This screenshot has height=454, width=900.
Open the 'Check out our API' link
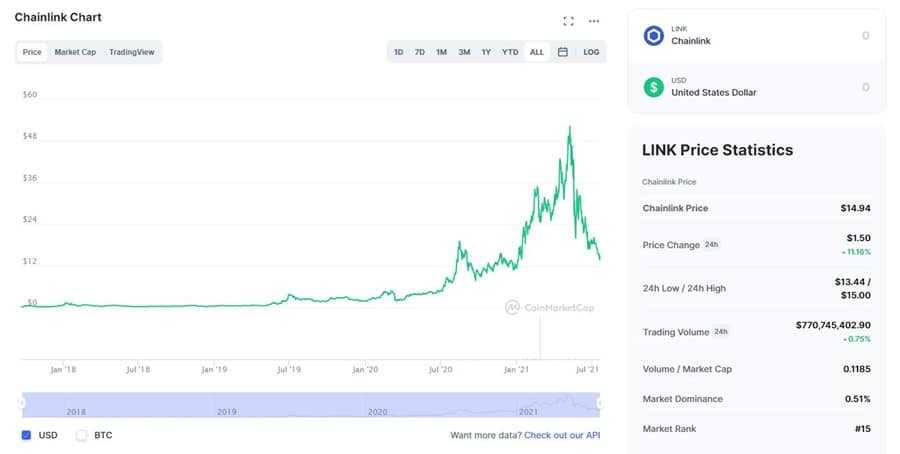[x=562, y=435]
